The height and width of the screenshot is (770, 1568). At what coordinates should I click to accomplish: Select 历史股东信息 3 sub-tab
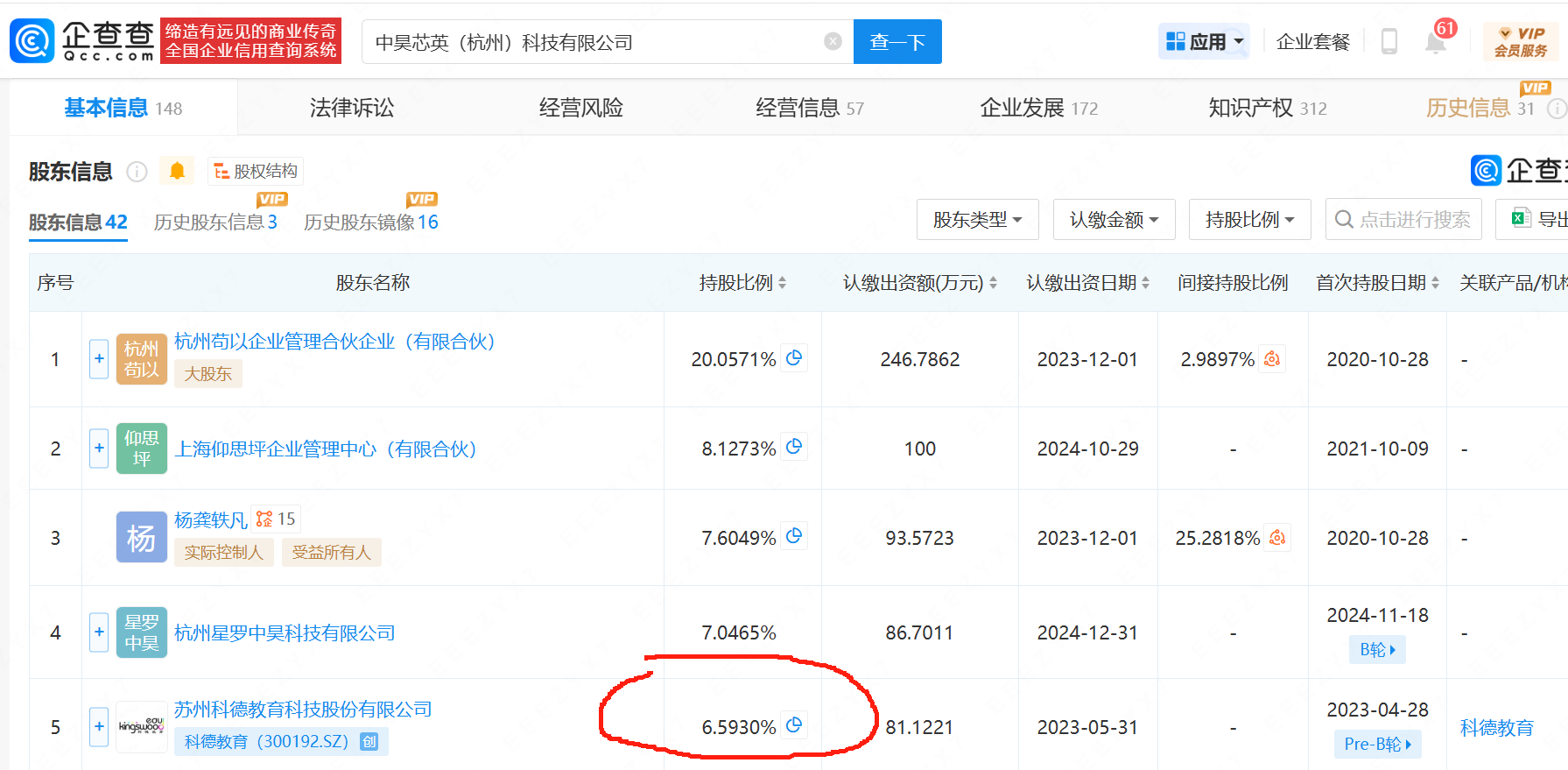coord(215,223)
